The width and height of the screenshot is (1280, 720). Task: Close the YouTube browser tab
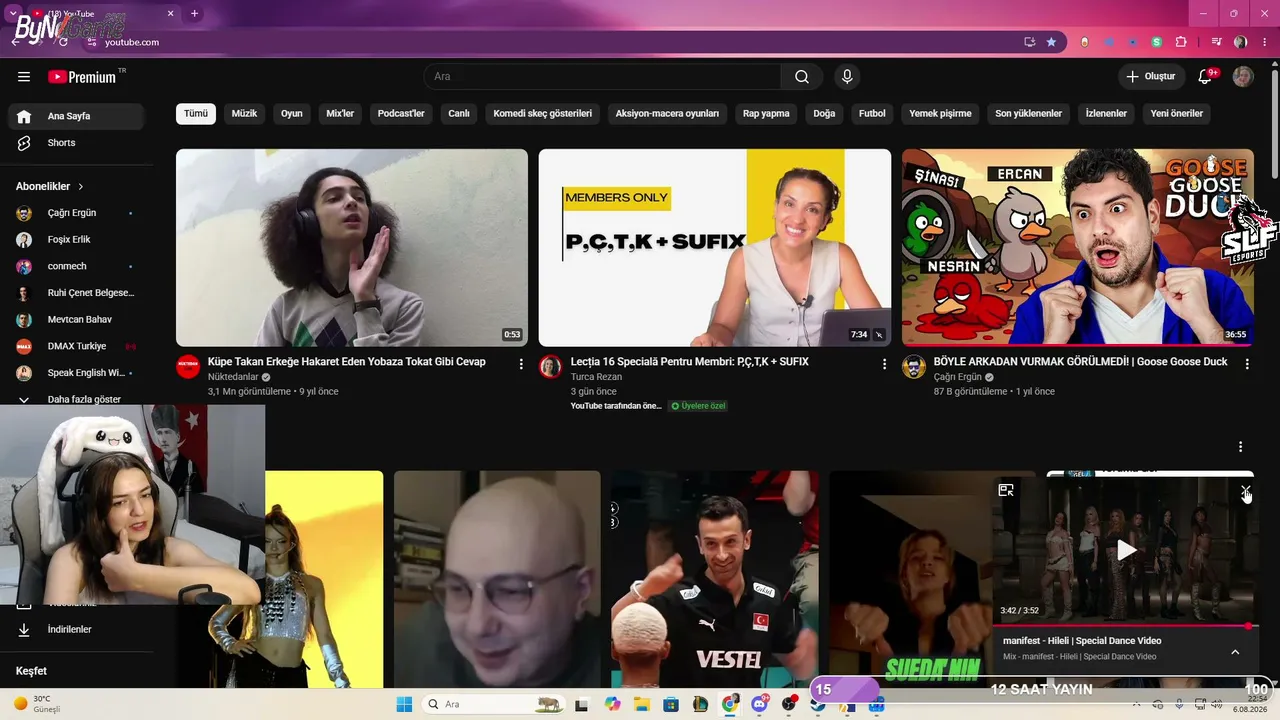pyautogui.click(x=171, y=13)
